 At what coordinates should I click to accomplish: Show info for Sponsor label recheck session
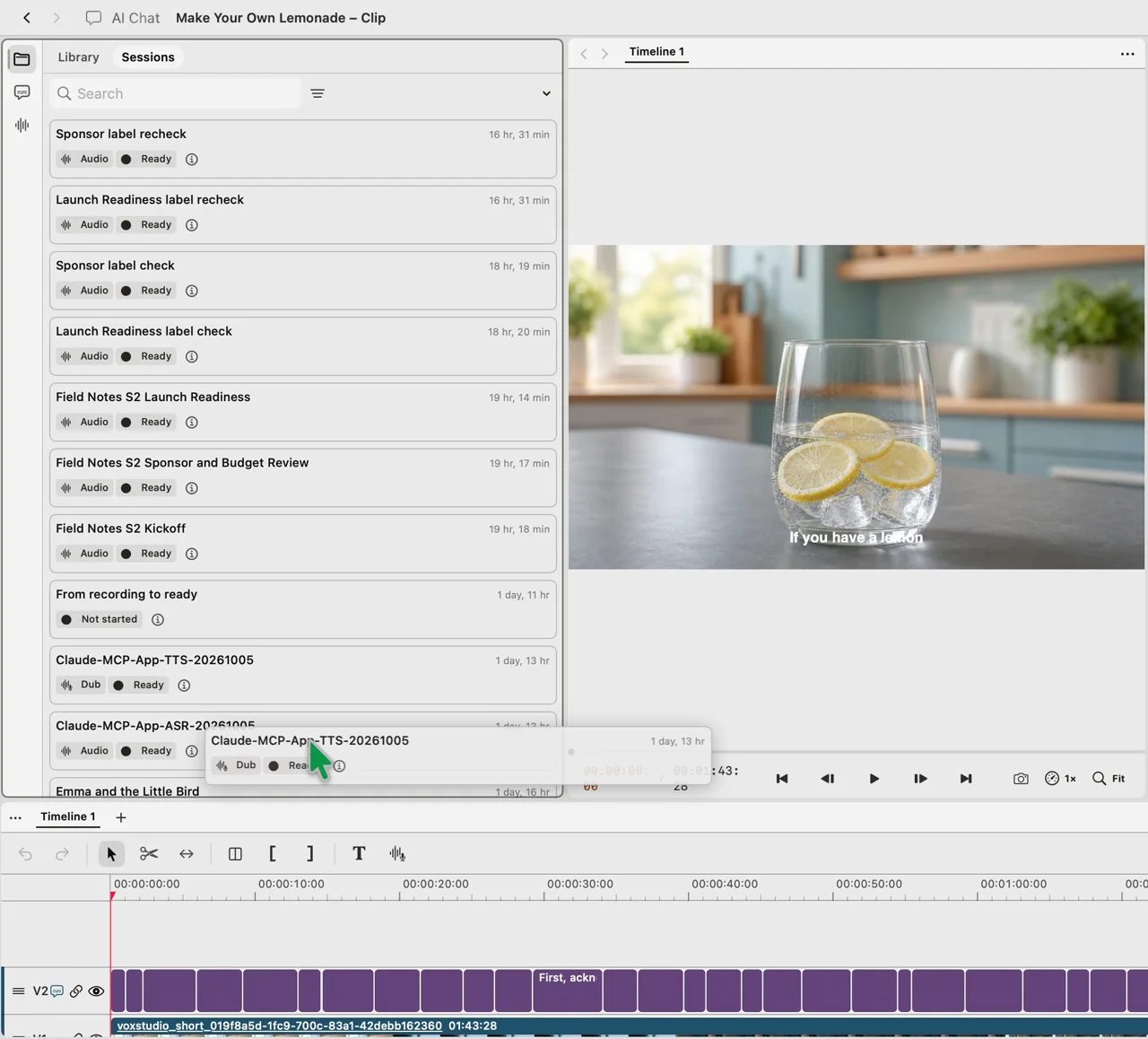click(x=192, y=160)
